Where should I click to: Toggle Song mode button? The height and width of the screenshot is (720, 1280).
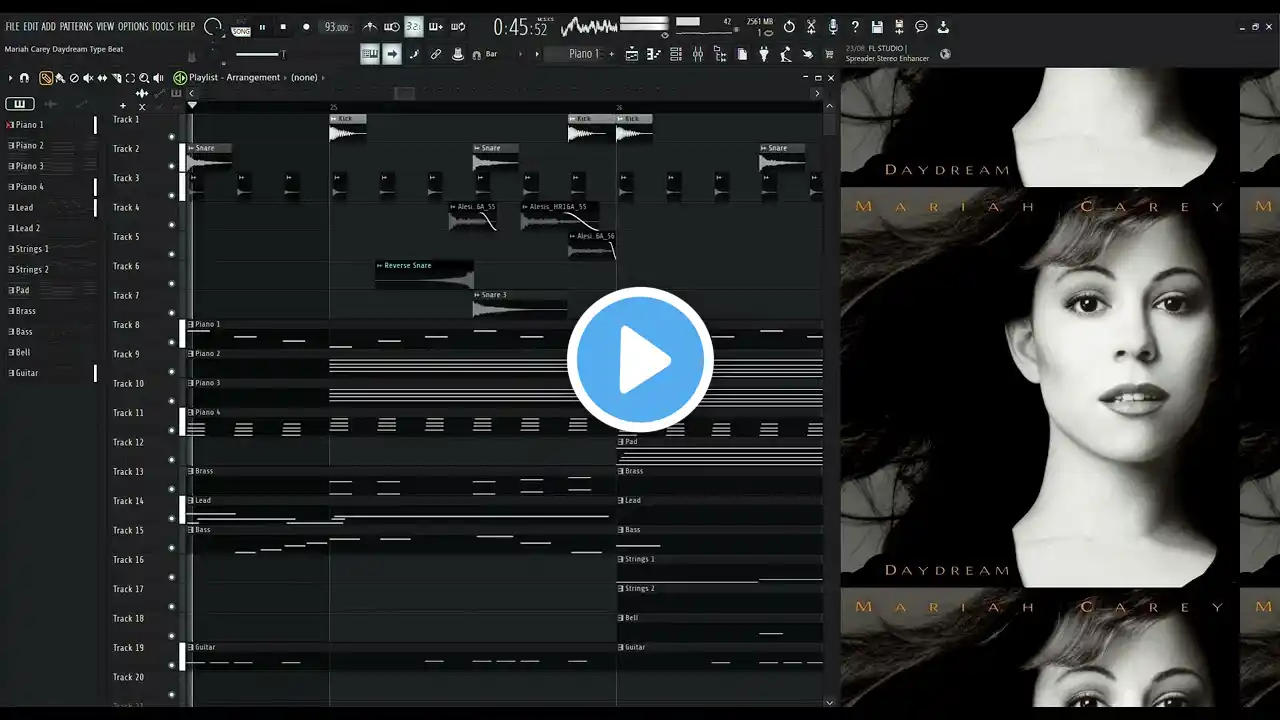pyautogui.click(x=241, y=31)
